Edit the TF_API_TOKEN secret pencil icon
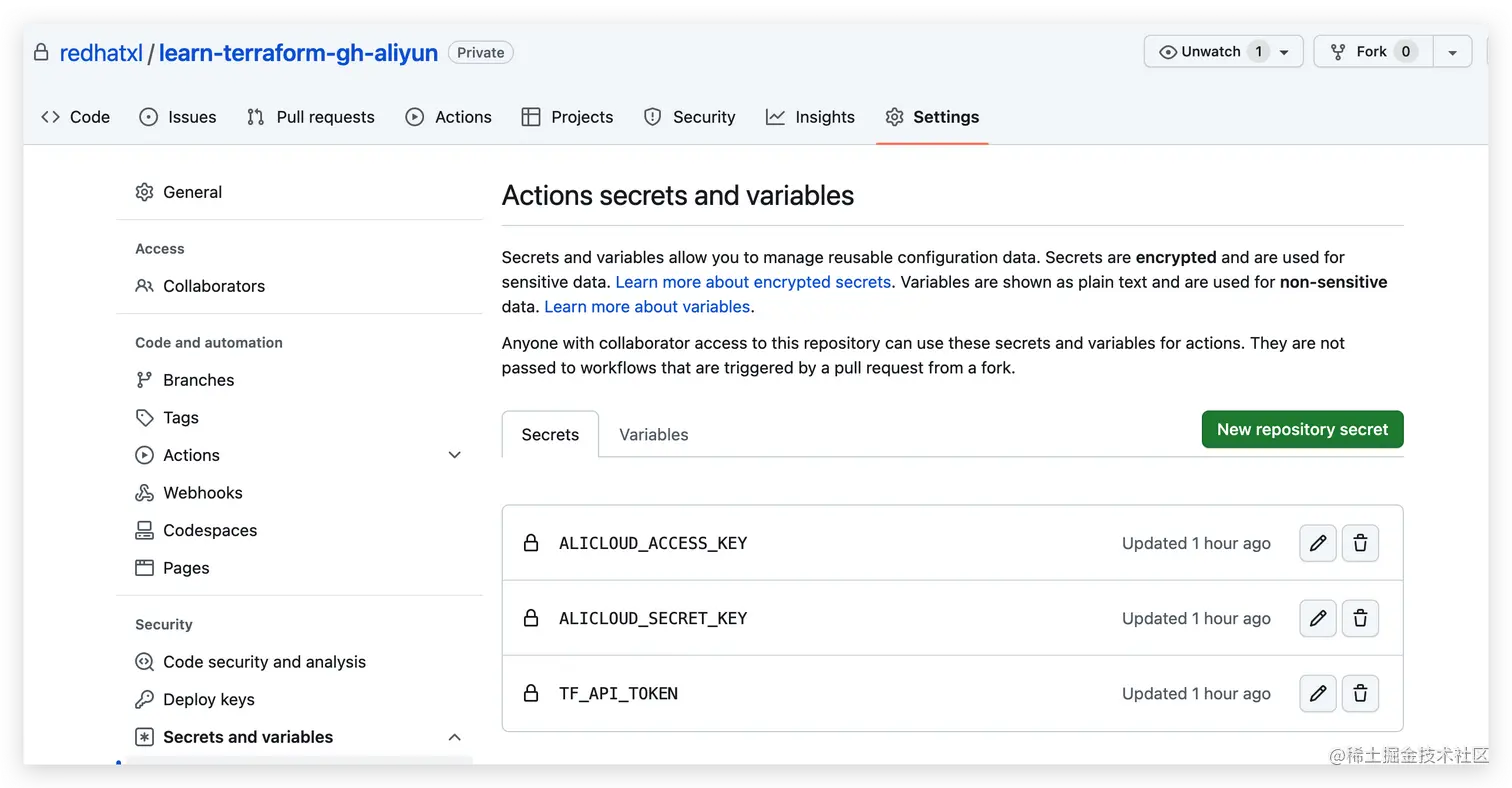Screen dimensions: 1512x788 (1318, 693)
